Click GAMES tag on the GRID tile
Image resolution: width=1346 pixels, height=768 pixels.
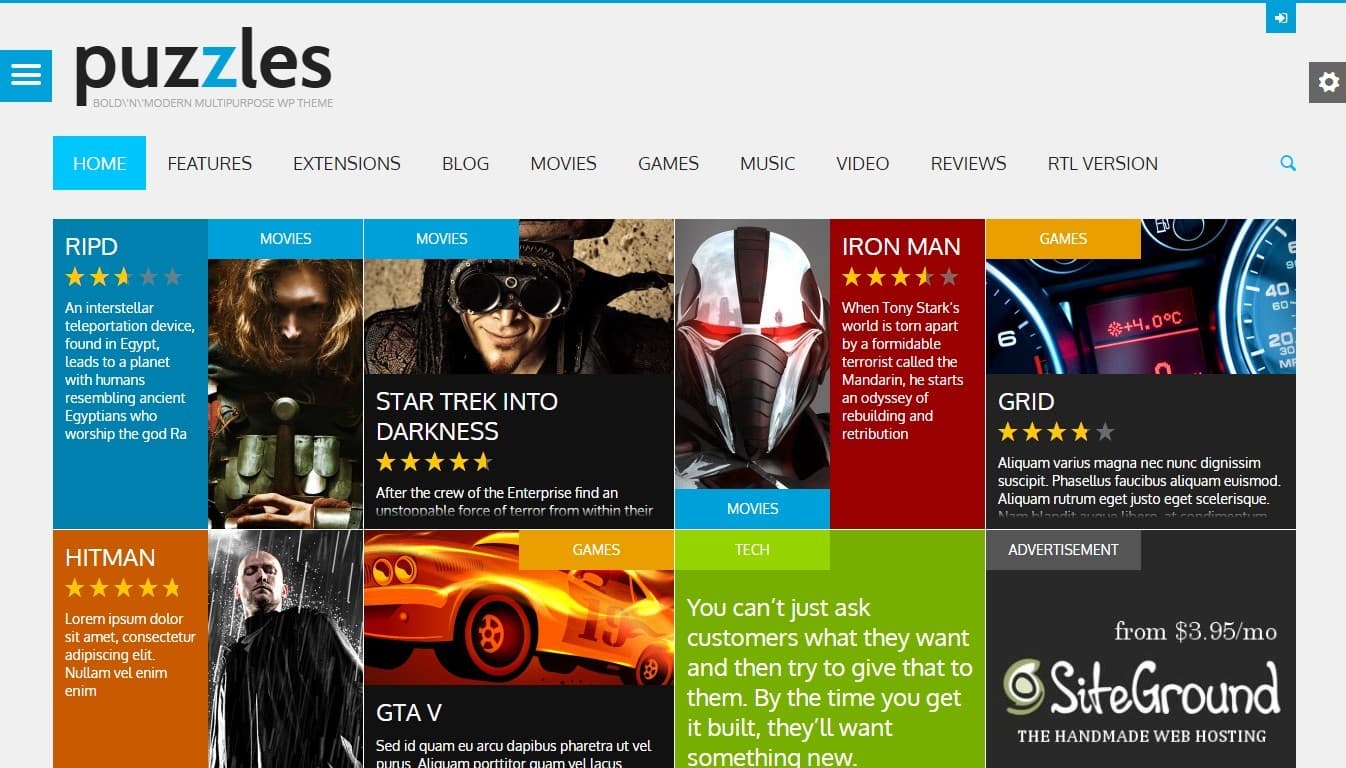pos(1063,239)
